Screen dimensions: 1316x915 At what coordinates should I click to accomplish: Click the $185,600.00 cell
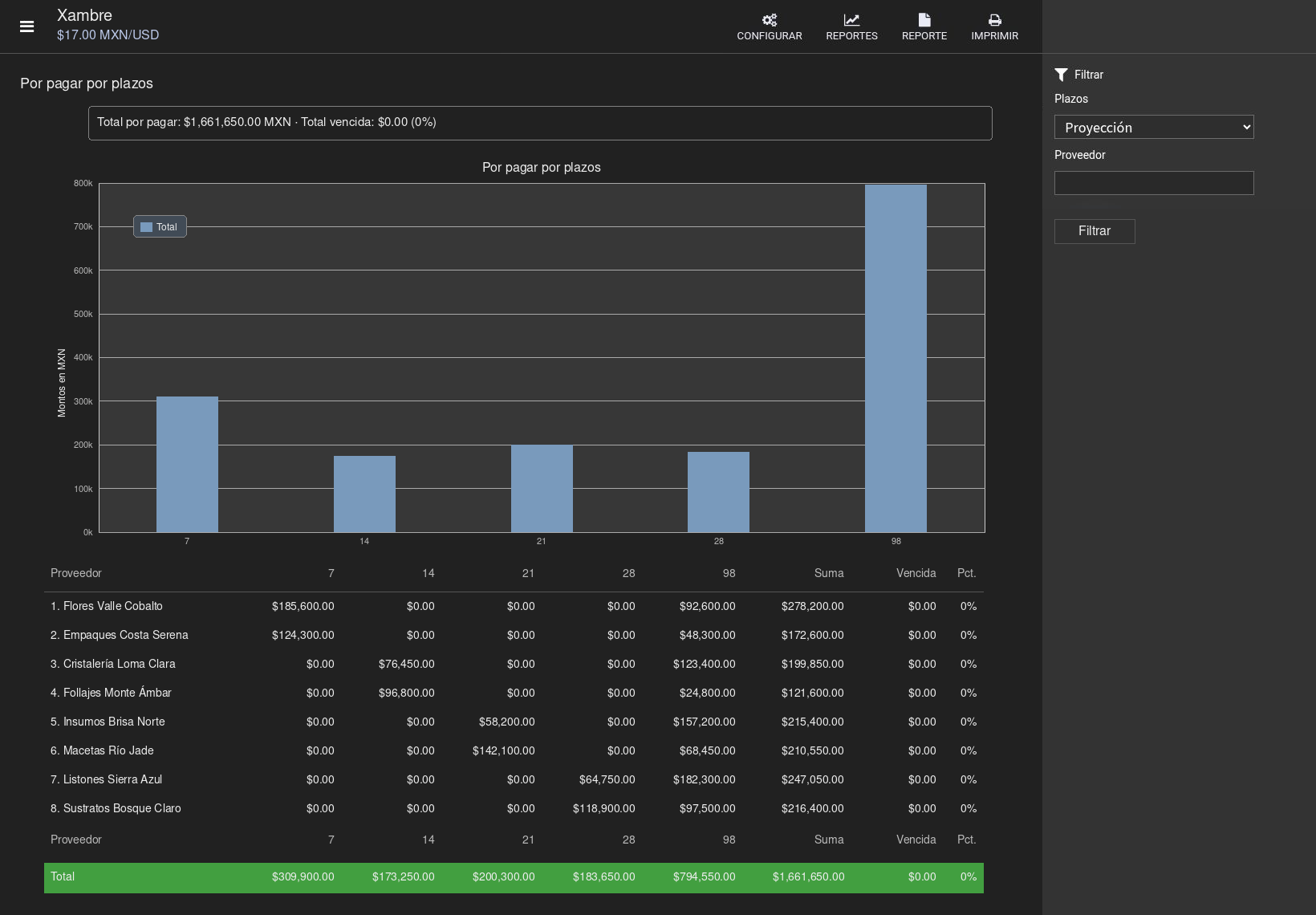click(303, 606)
